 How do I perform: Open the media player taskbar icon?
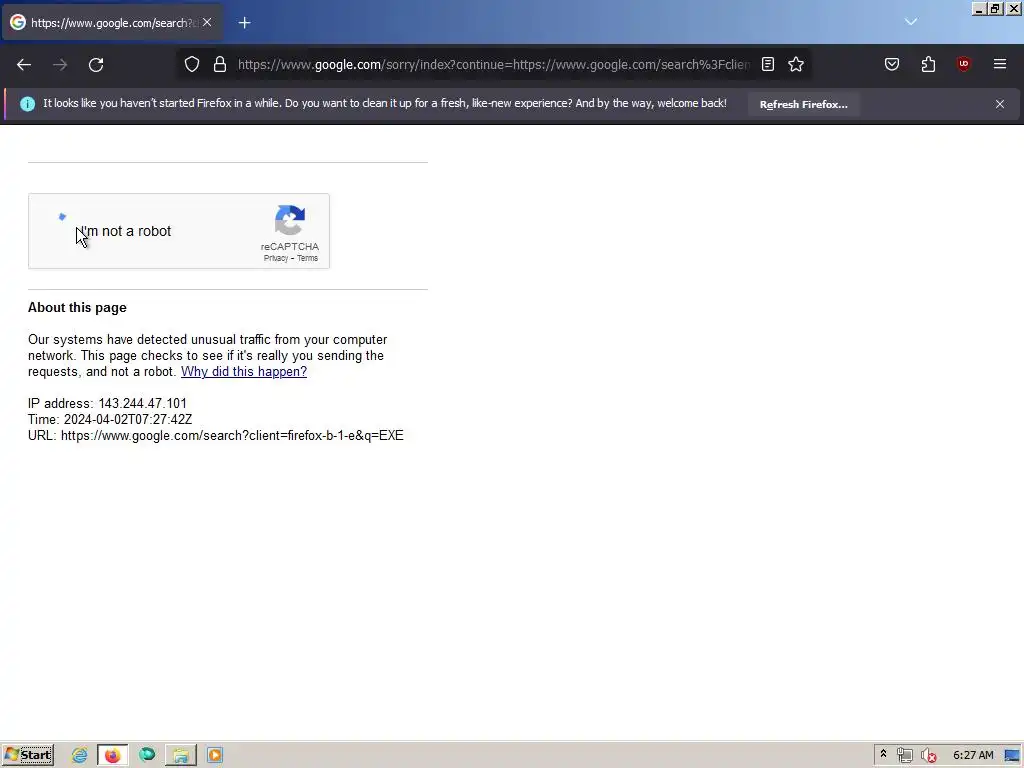click(215, 756)
